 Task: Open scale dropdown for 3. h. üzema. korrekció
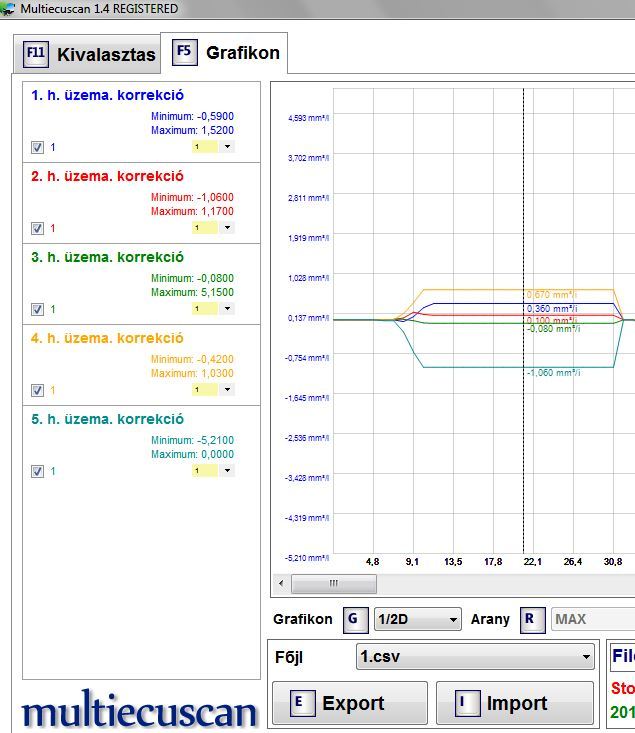[x=227, y=309]
